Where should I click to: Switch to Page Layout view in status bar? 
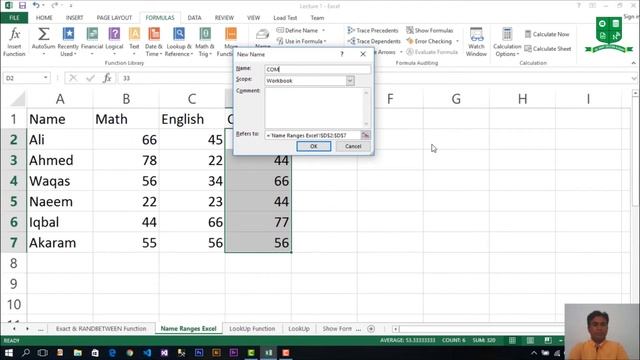tap(530, 340)
